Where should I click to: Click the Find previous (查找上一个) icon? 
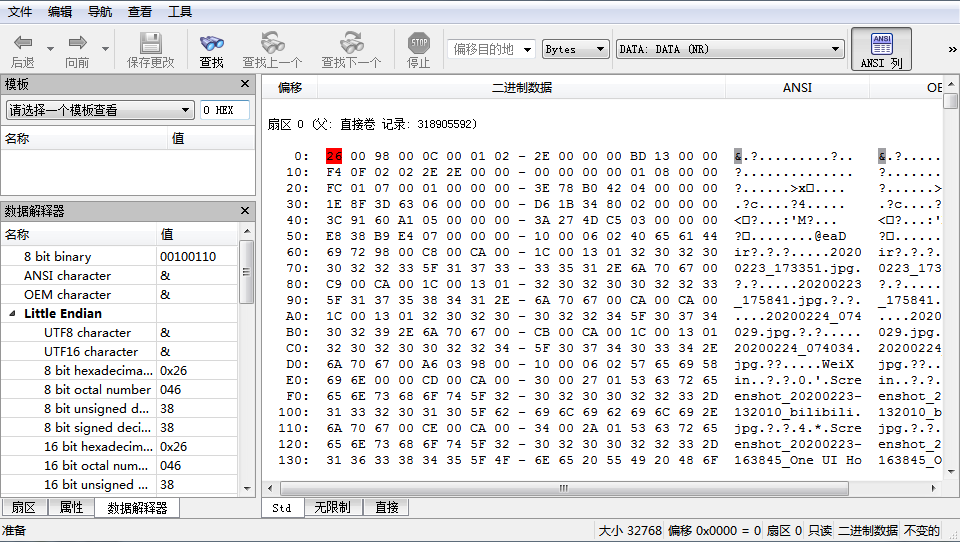tap(272, 43)
